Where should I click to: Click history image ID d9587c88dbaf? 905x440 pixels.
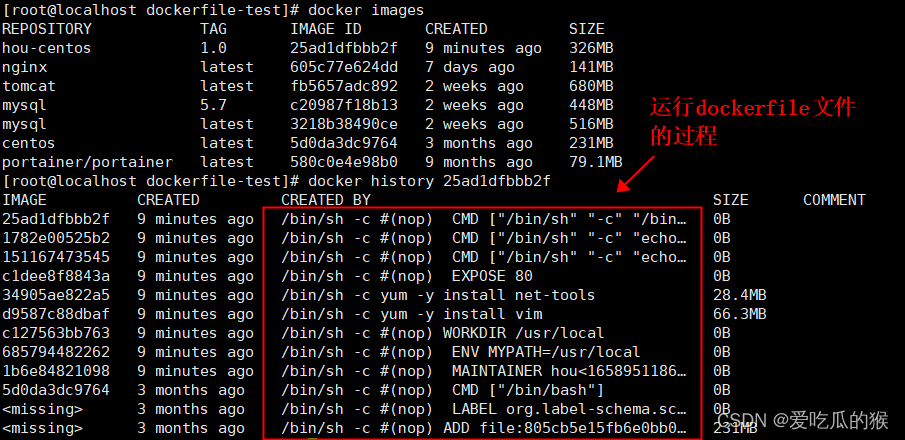pos(55,315)
